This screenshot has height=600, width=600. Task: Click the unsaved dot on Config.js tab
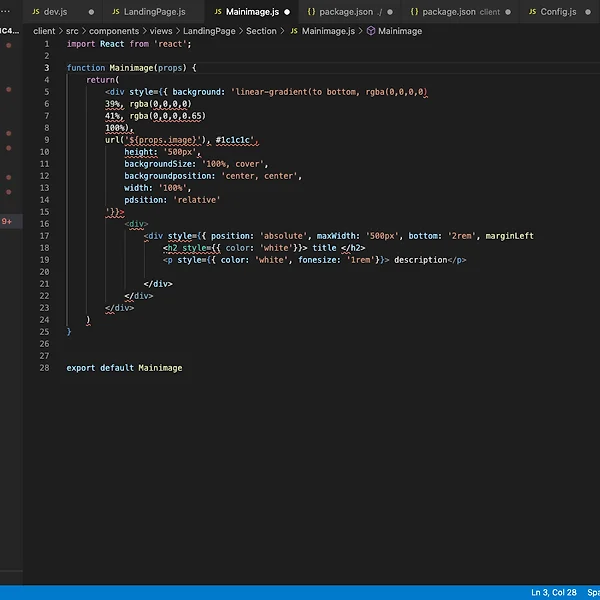pyautogui.click(x=589, y=12)
